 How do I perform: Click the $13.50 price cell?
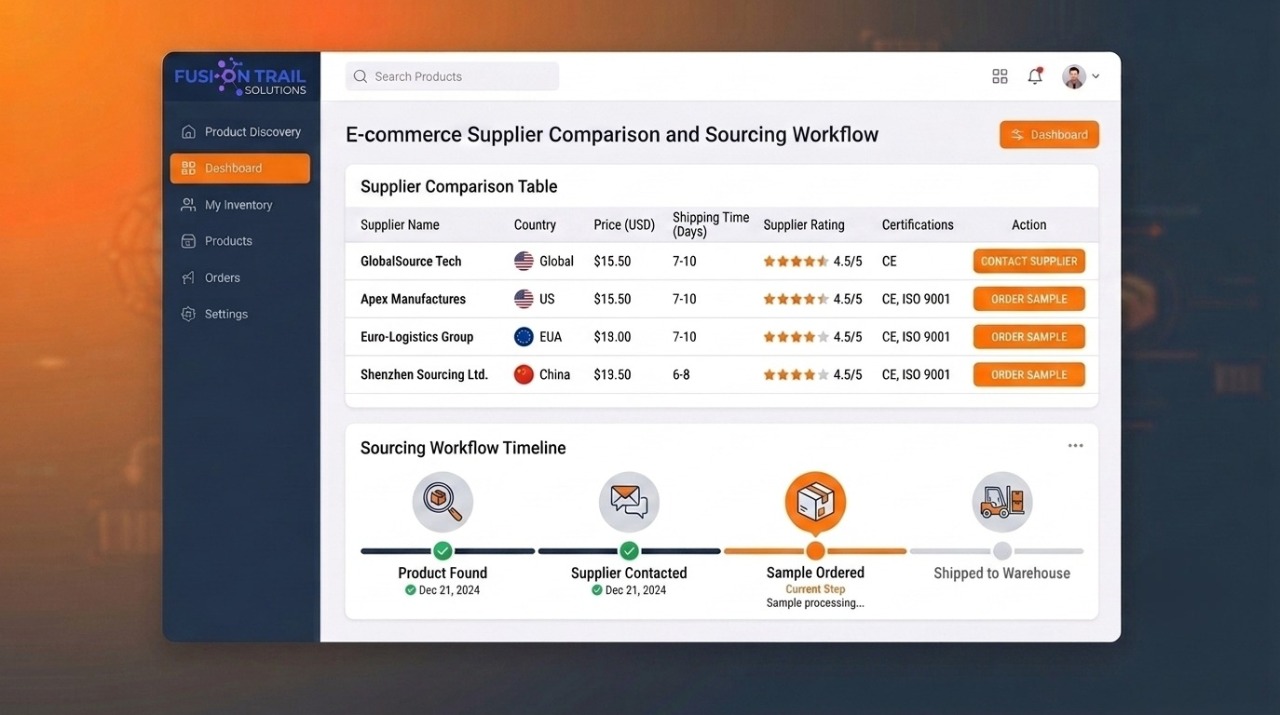tap(612, 375)
